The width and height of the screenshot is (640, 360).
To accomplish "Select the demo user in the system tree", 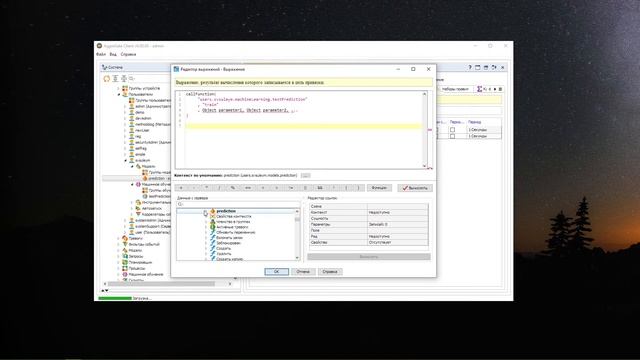I will pos(140,112).
